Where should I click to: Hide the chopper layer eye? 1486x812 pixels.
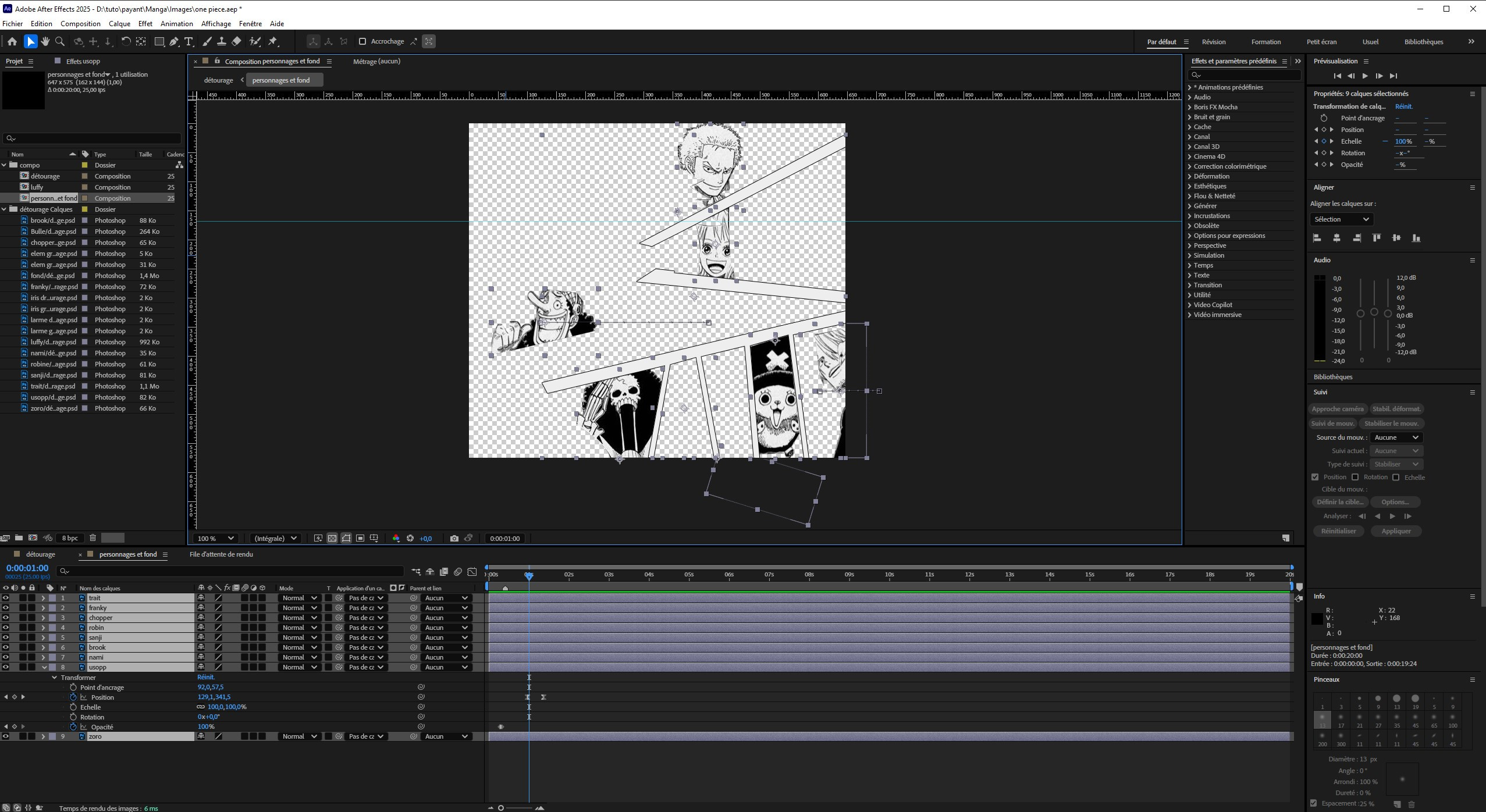point(6,618)
